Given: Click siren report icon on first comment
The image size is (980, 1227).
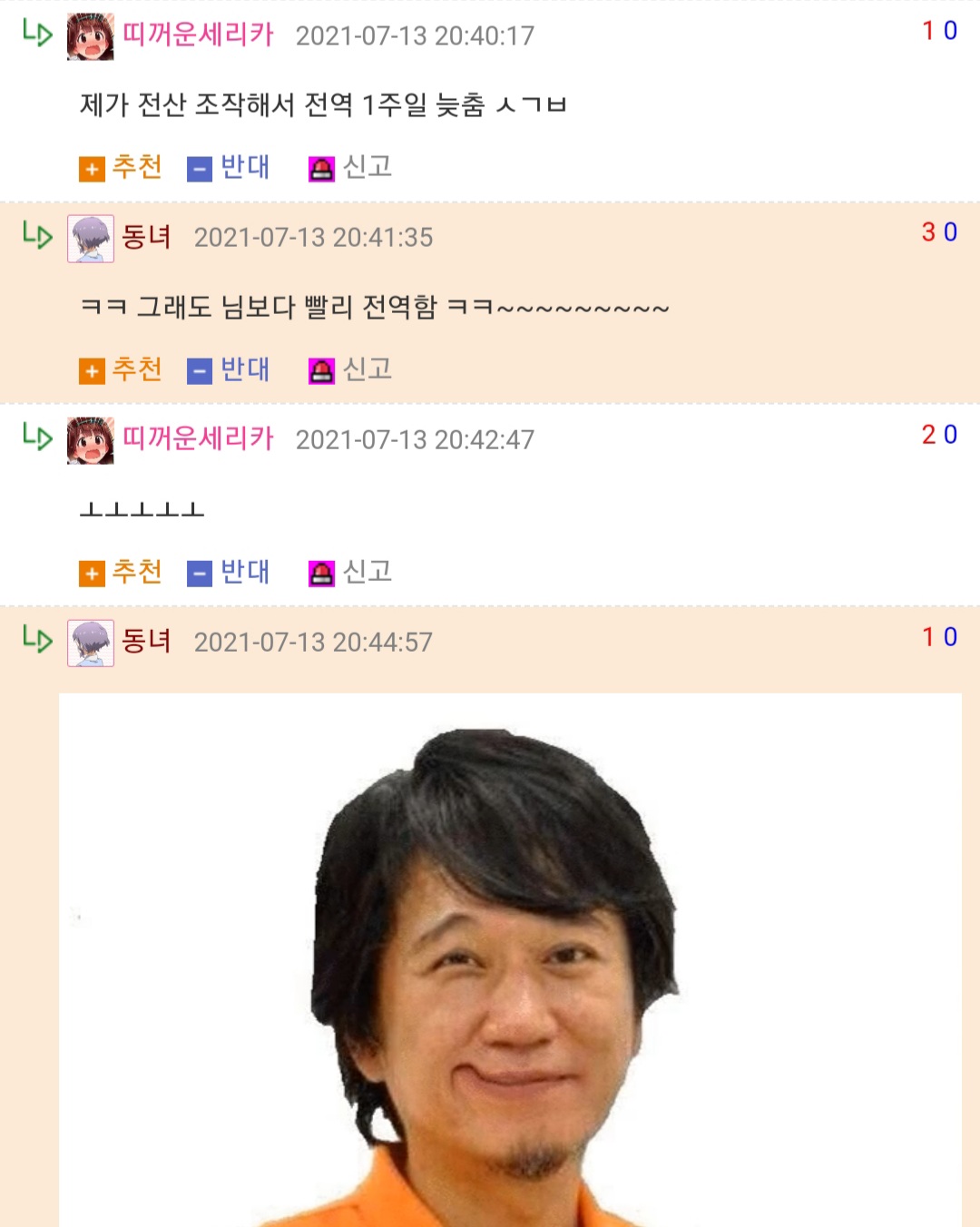Looking at the screenshot, I should tap(321, 170).
